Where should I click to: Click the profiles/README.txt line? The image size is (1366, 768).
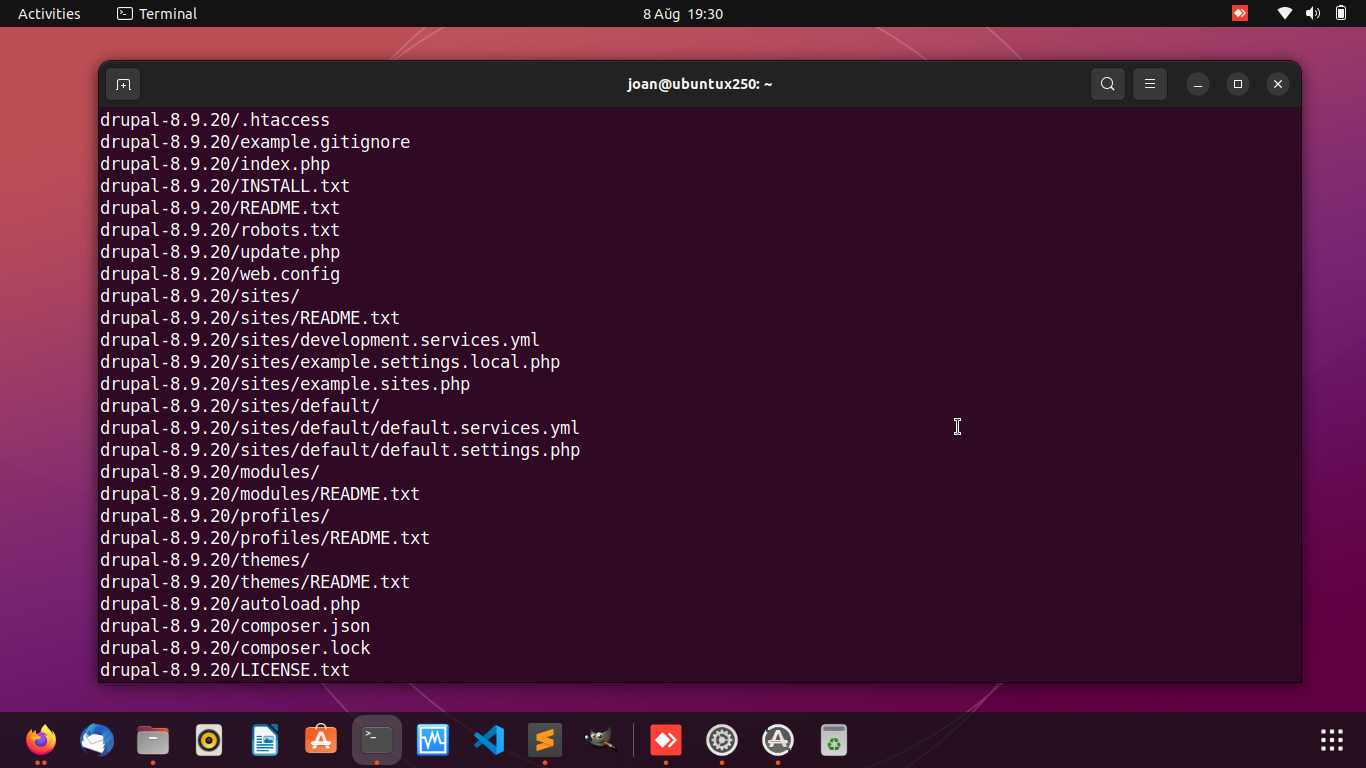265,538
